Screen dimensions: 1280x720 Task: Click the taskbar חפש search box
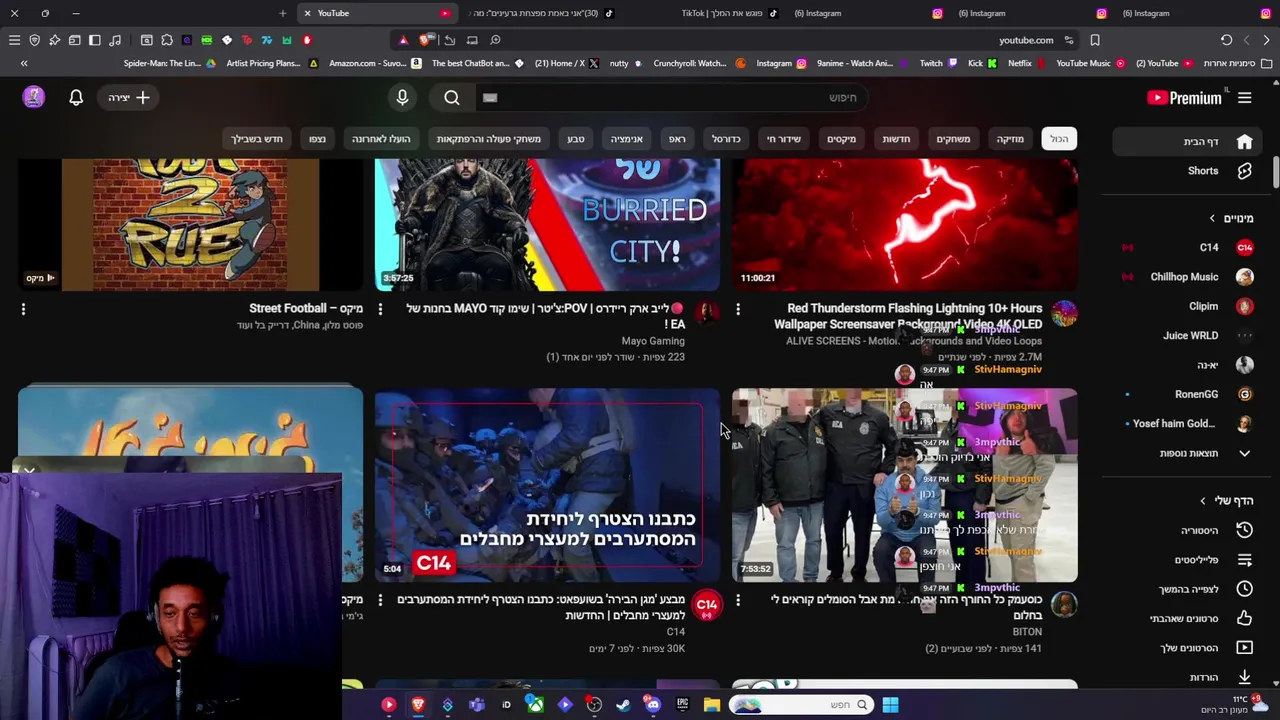pos(800,705)
